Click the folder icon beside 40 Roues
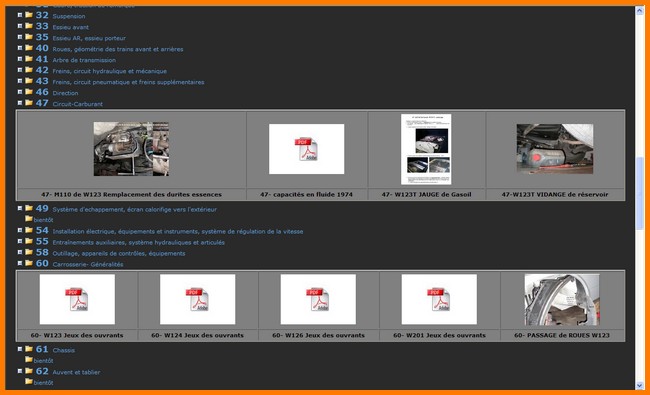The image size is (650, 395). pos(29,48)
